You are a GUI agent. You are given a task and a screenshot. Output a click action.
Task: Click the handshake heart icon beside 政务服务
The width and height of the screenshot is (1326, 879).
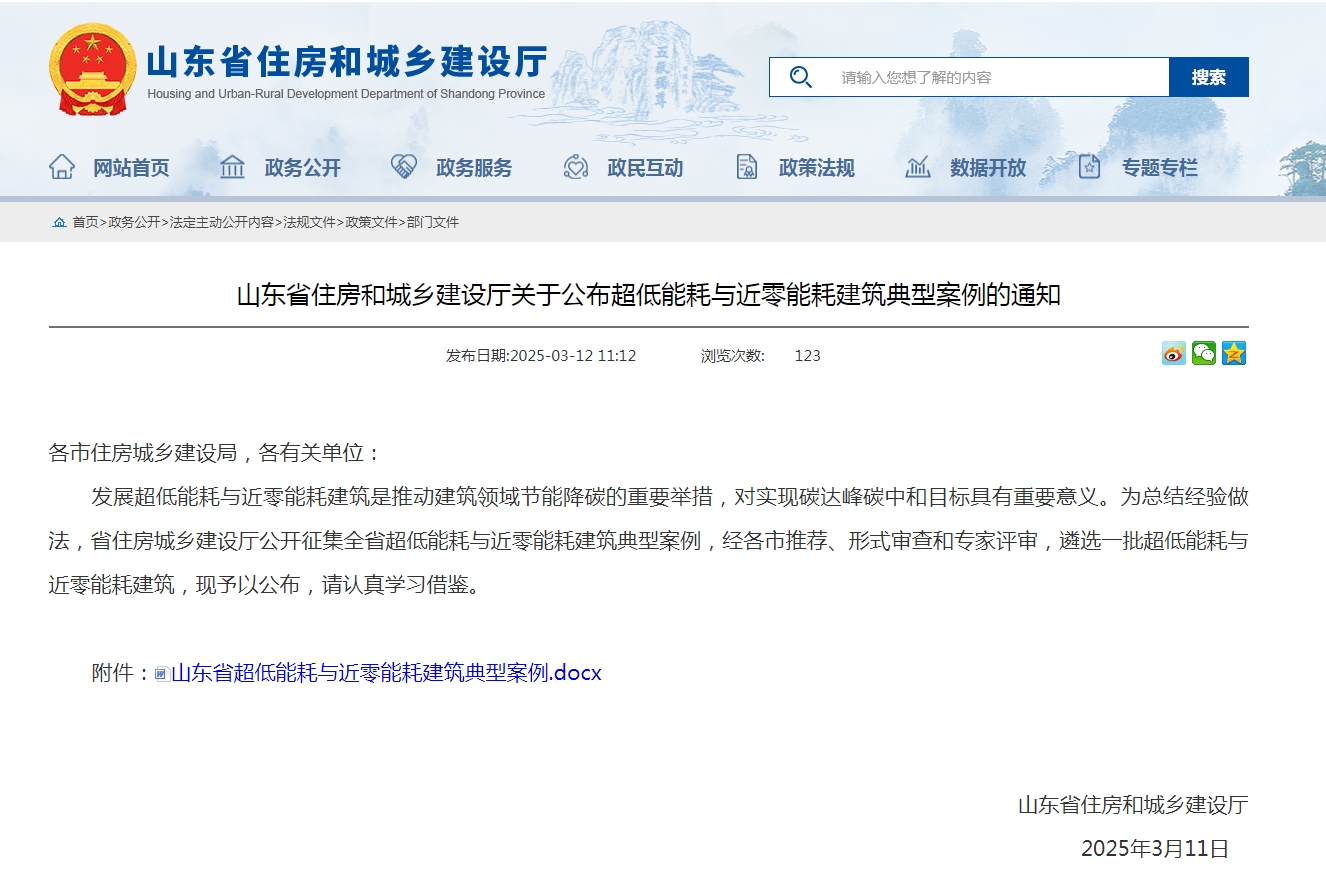coord(403,167)
